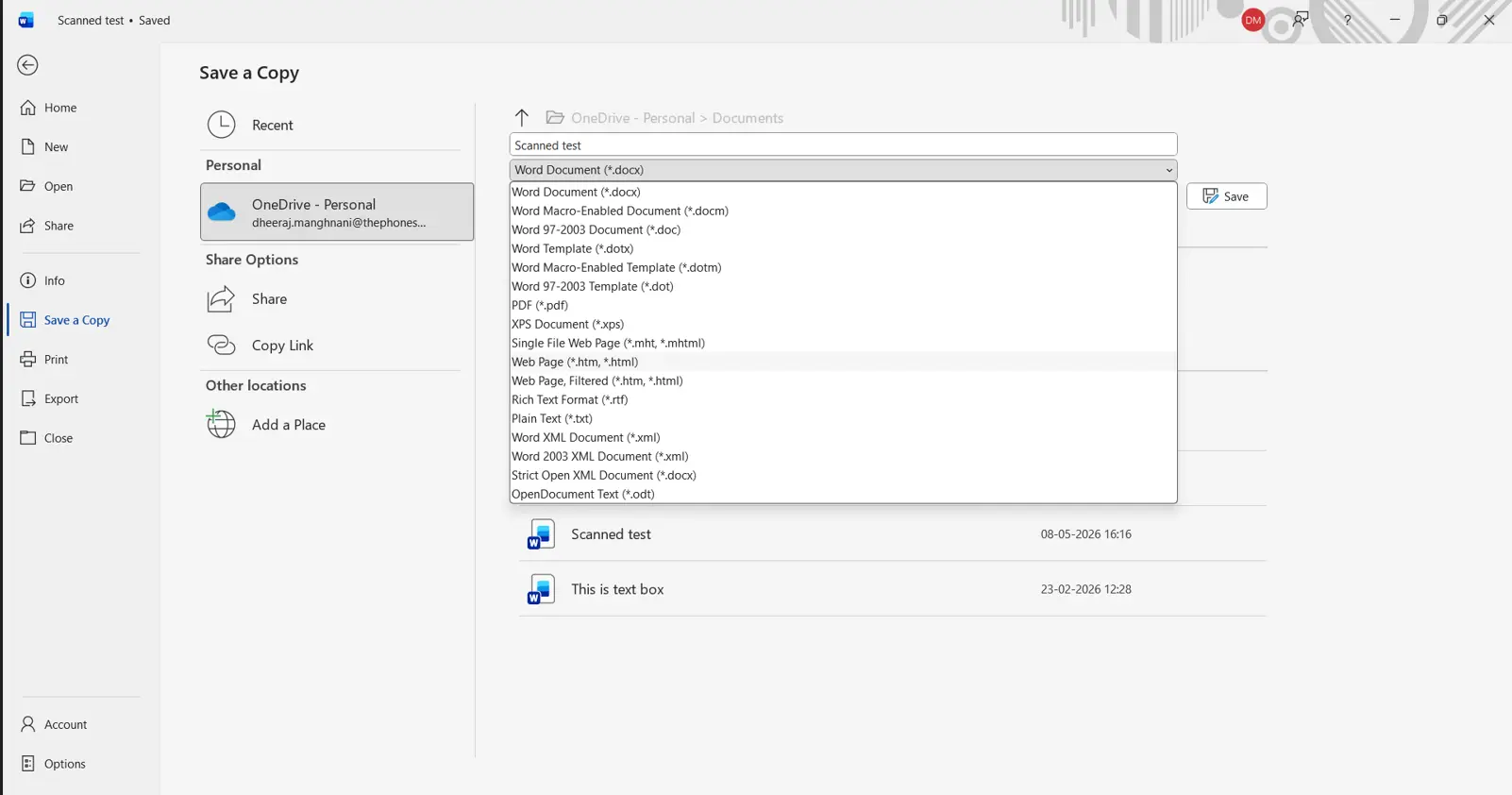Click the feedback icon in title bar
1512x795 pixels.
click(1301, 20)
